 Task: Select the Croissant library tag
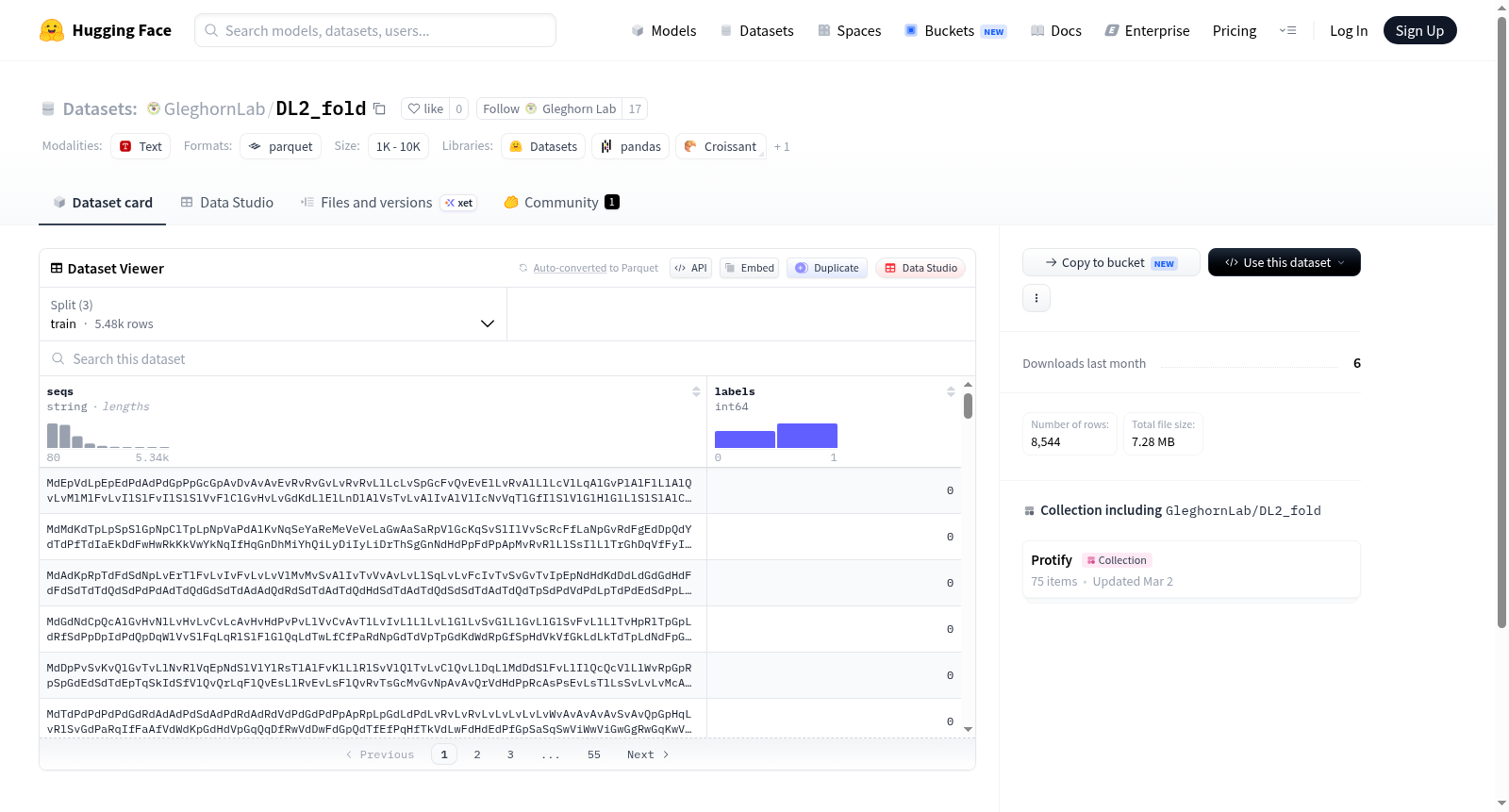tap(721, 146)
